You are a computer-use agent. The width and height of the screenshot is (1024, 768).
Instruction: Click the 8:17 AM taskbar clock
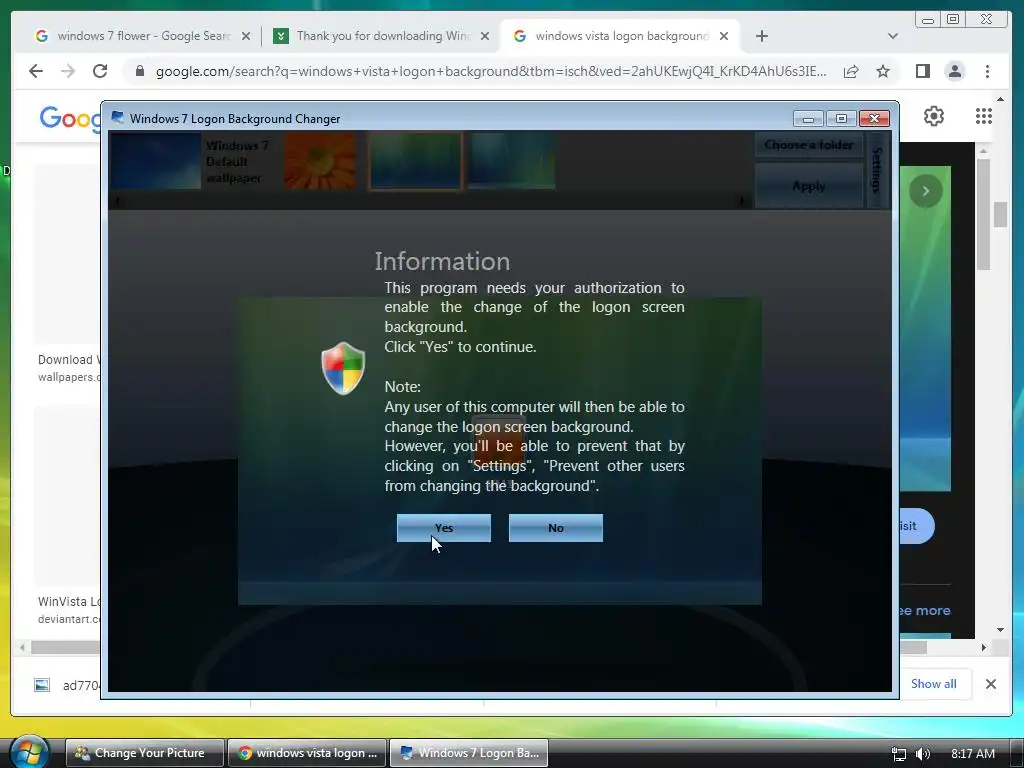click(973, 754)
